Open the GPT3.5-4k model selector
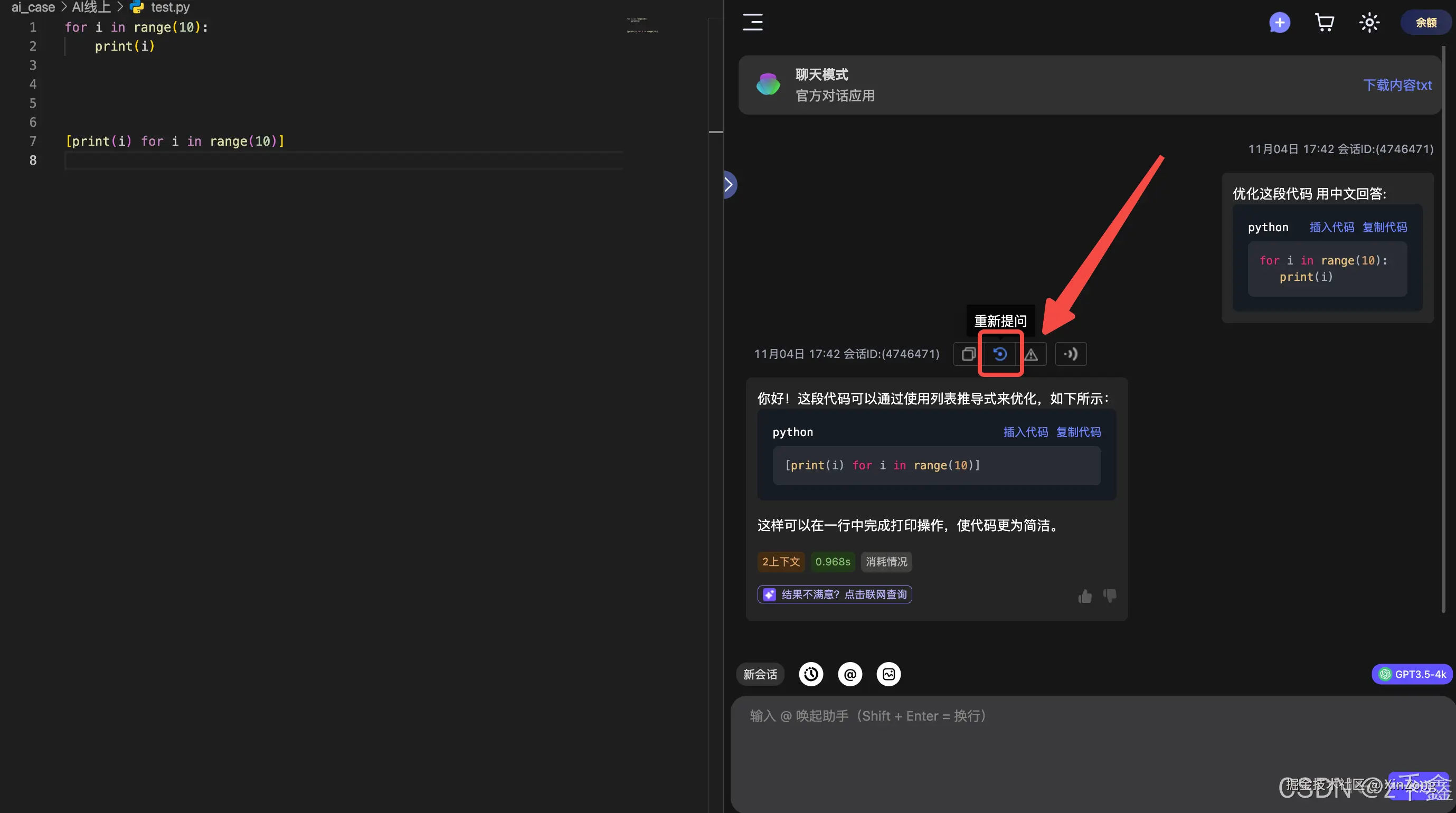Viewport: 1456px width, 813px height. click(x=1412, y=674)
